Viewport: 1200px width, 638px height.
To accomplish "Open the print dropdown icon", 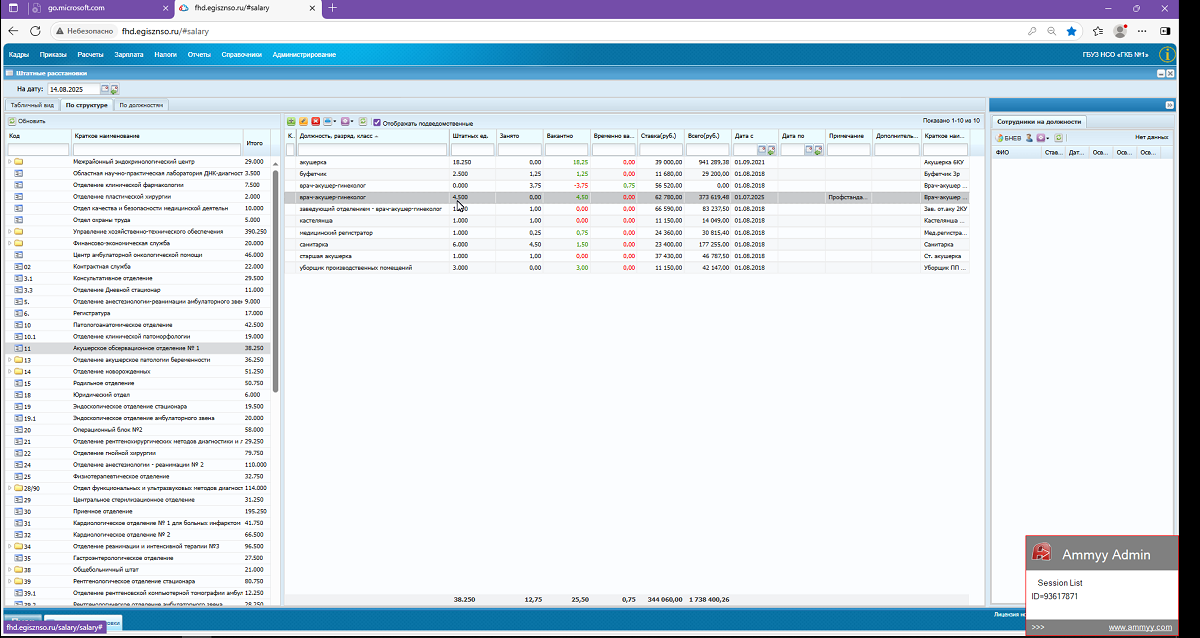I will click(x=330, y=122).
